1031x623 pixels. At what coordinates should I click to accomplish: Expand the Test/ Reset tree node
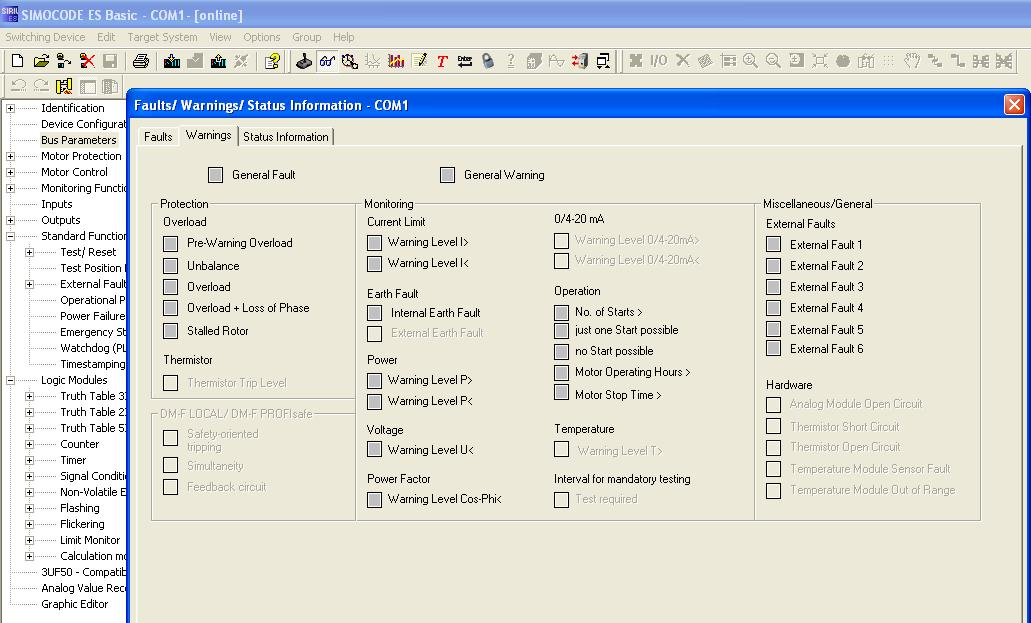click(30, 253)
